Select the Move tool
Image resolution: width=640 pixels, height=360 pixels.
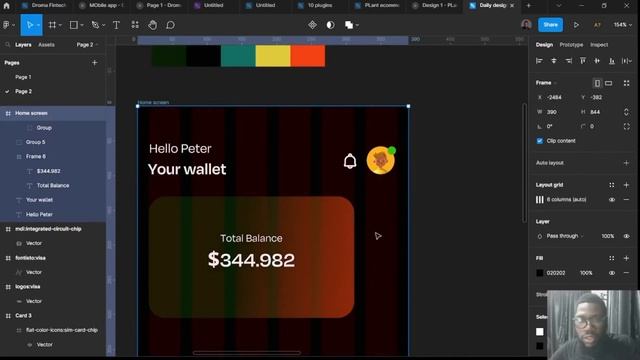(x=29, y=25)
